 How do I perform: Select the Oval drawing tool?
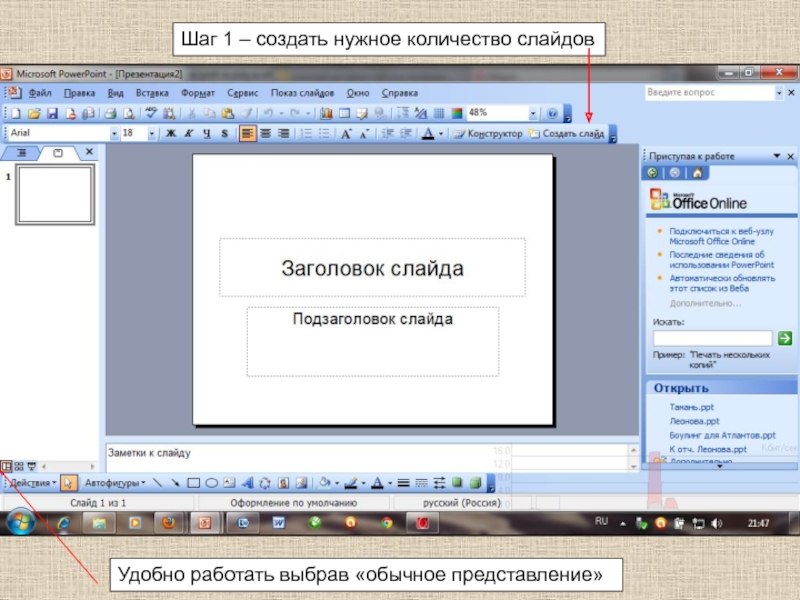(212, 483)
